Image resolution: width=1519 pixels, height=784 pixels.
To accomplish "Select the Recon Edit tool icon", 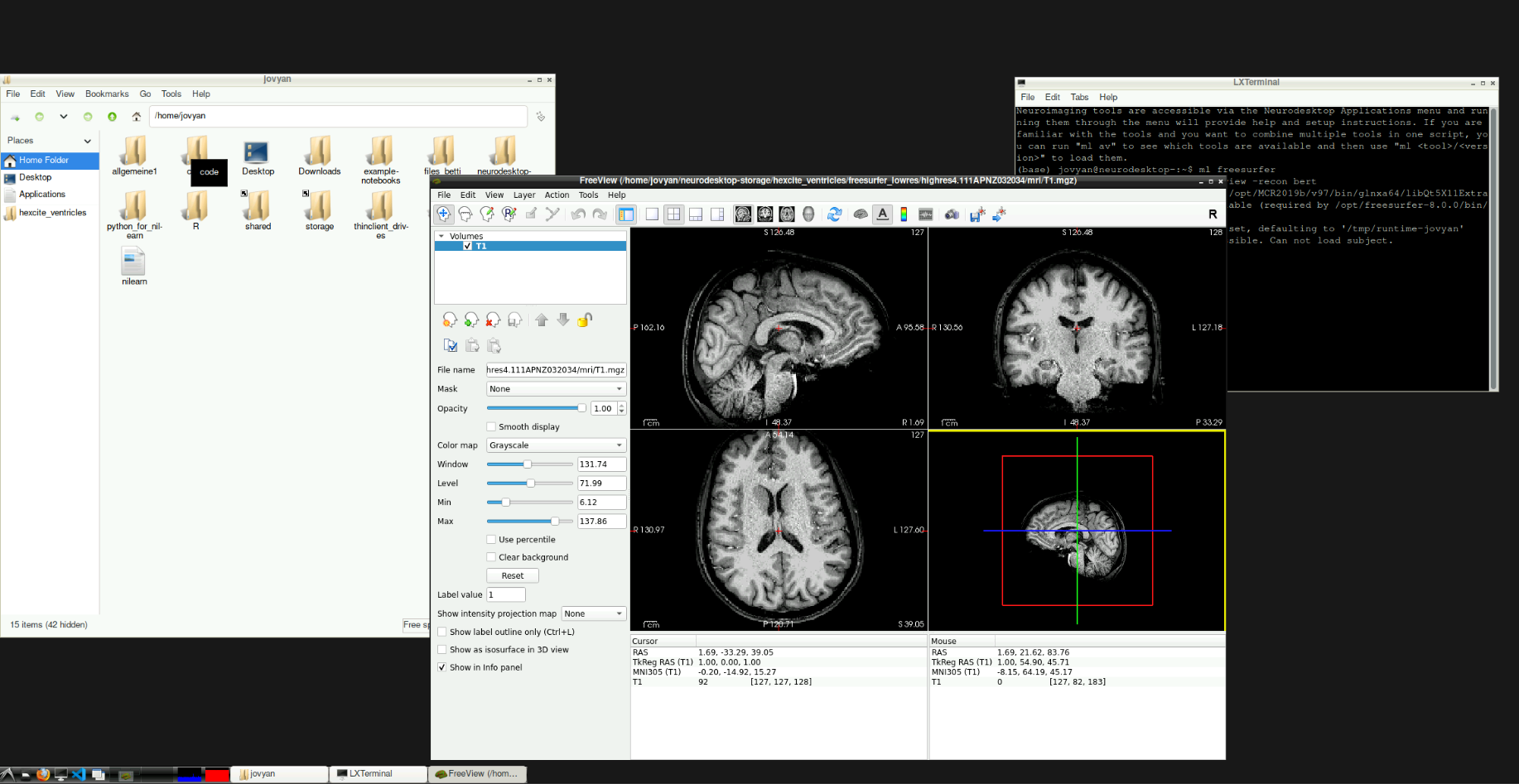I will 509,214.
